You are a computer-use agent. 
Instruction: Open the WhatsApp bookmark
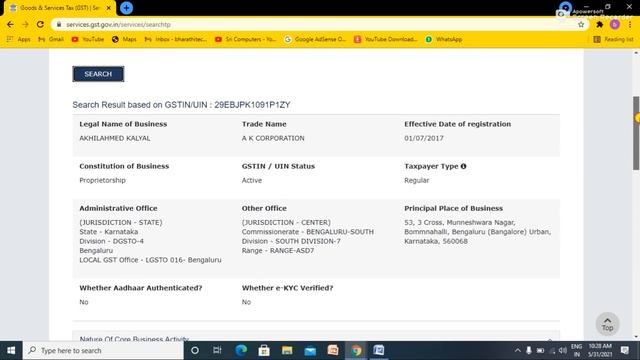click(x=444, y=39)
